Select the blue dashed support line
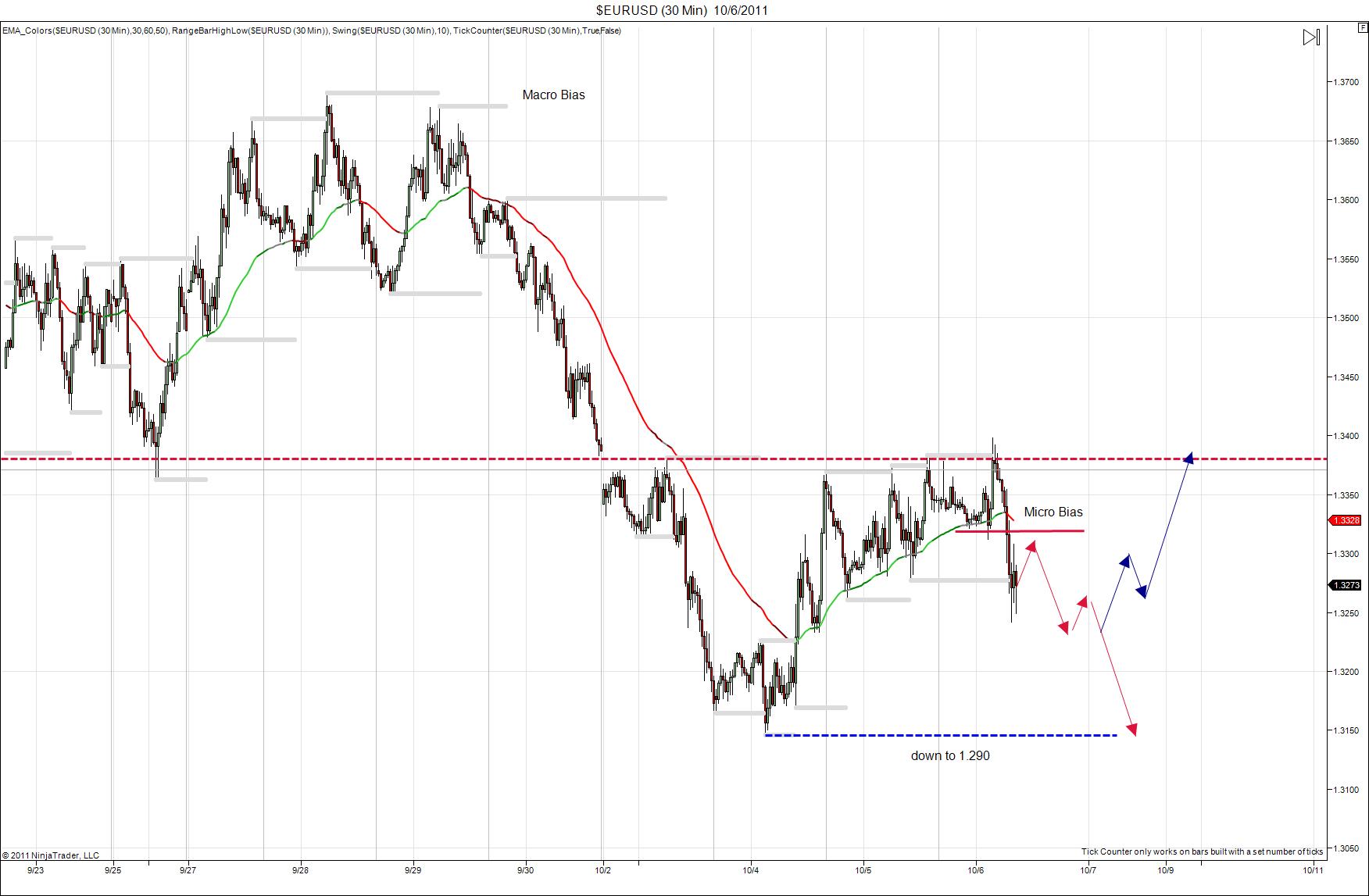This screenshot has height=896, width=1369. click(x=941, y=735)
